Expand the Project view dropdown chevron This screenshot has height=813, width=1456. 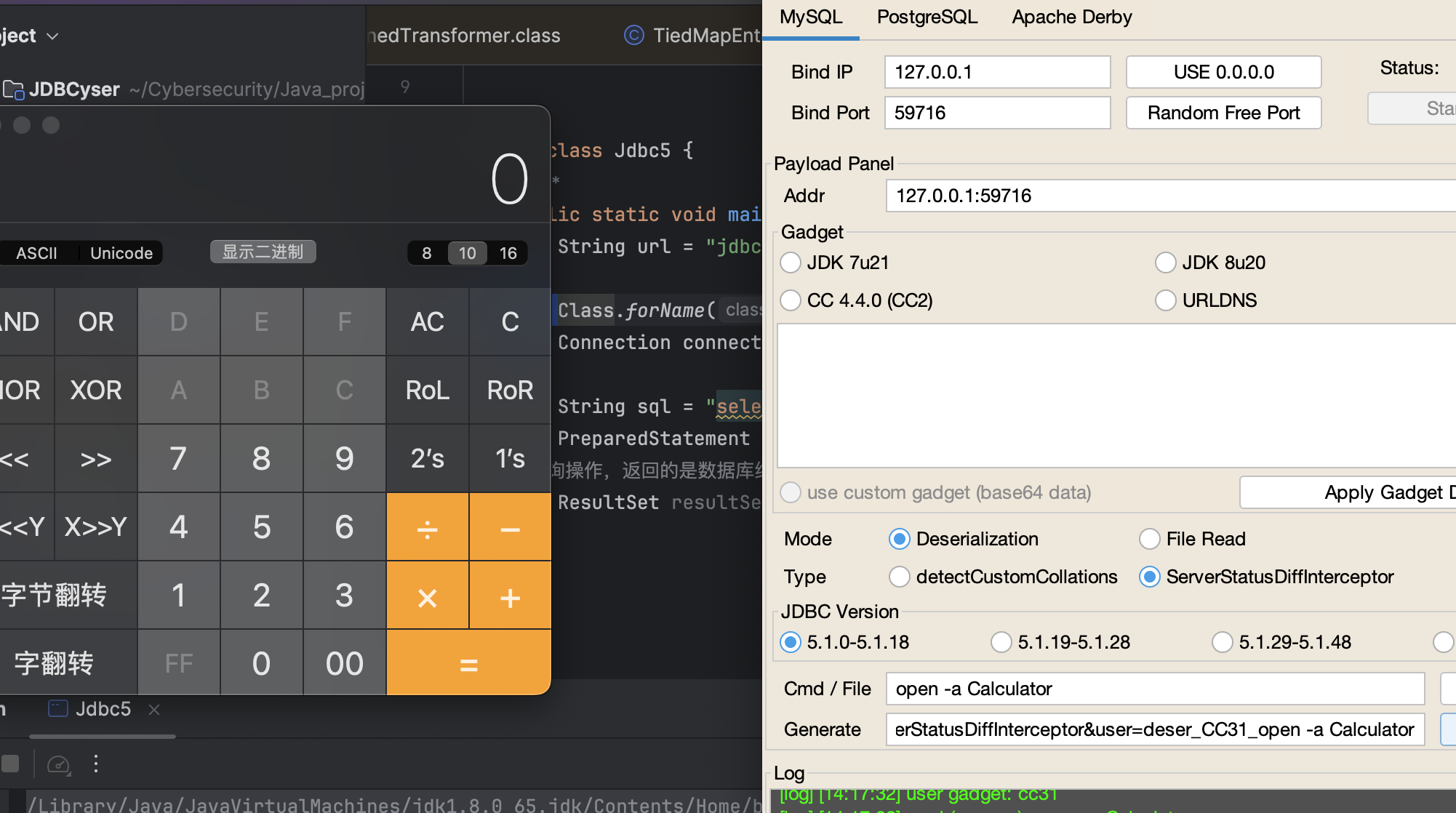[x=52, y=36]
